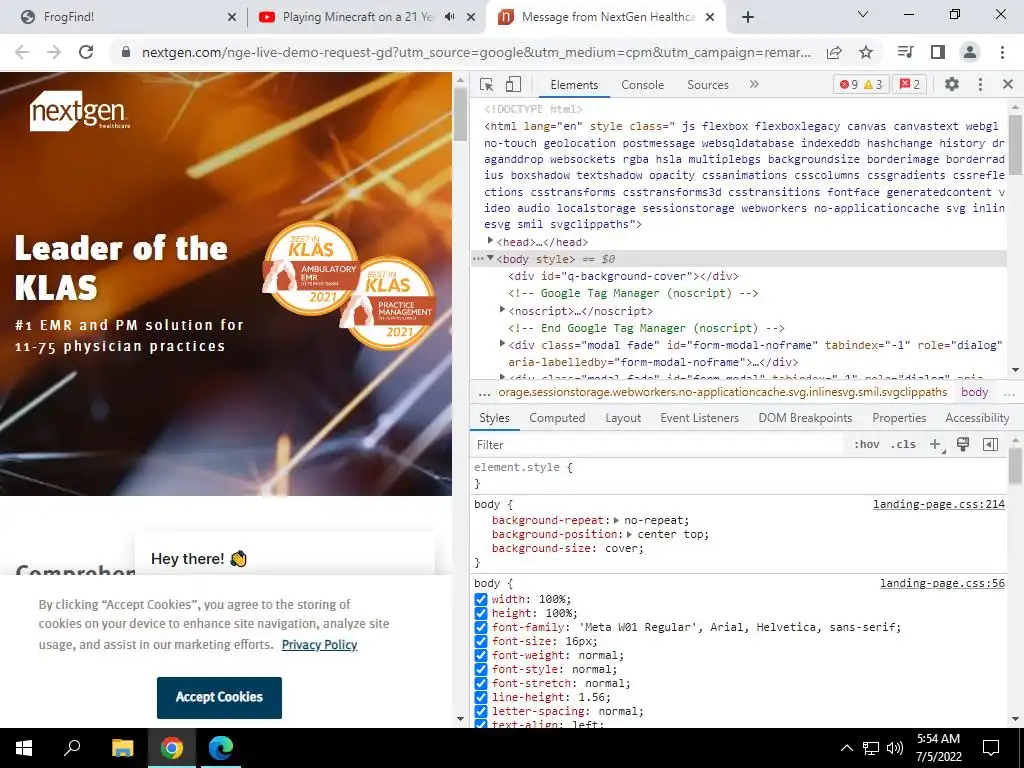The height and width of the screenshot is (768, 1024).
Task: Open the DOM Breakpoints tab
Action: coord(805,418)
